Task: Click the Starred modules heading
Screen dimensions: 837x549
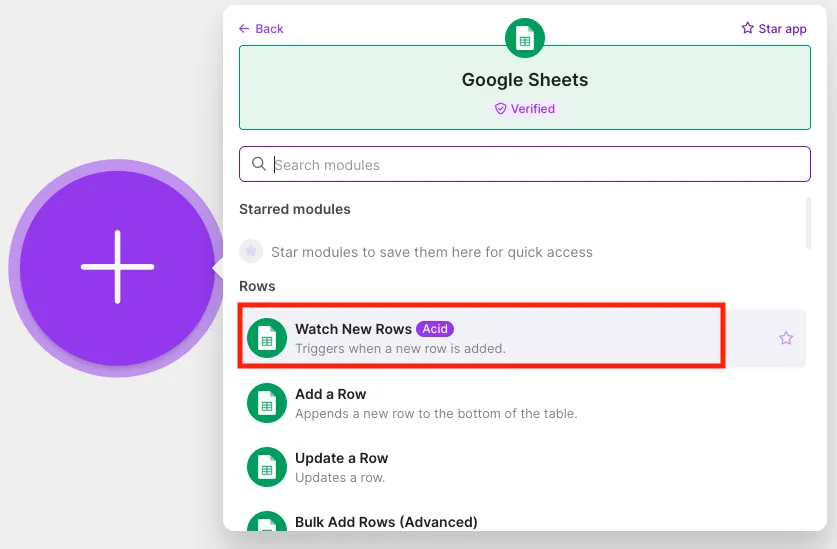Action: pos(295,209)
